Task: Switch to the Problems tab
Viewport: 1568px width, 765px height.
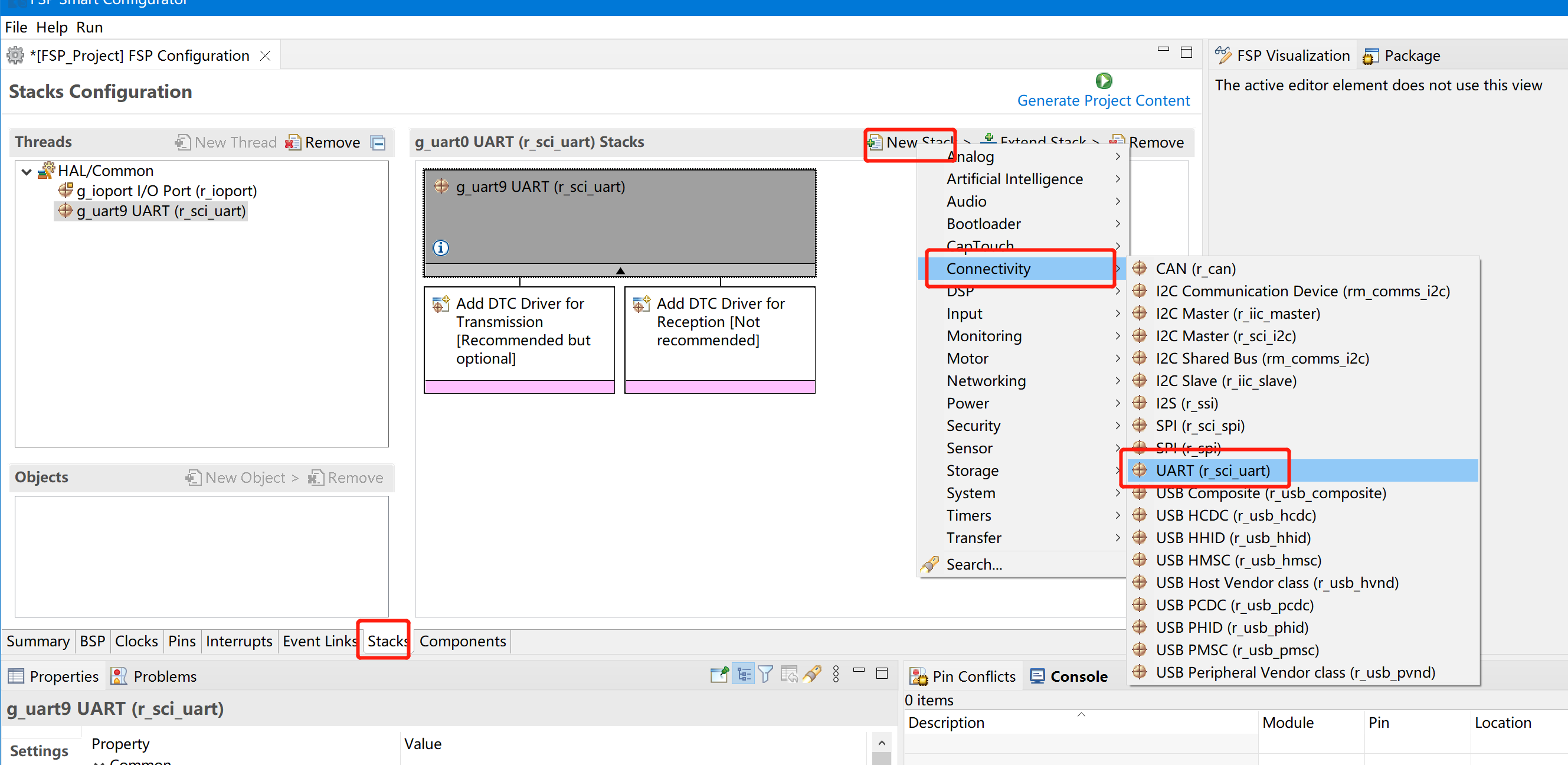Action: [x=154, y=676]
